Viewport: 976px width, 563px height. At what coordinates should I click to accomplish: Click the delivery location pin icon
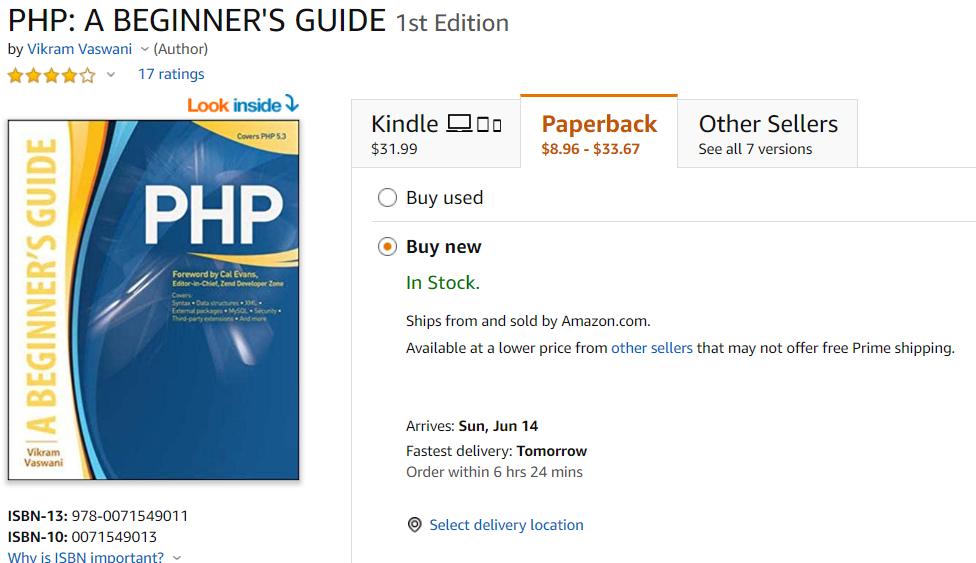coord(415,525)
